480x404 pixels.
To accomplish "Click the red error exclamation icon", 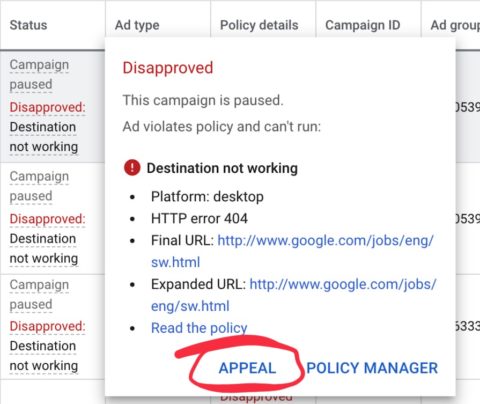I will point(132,168).
